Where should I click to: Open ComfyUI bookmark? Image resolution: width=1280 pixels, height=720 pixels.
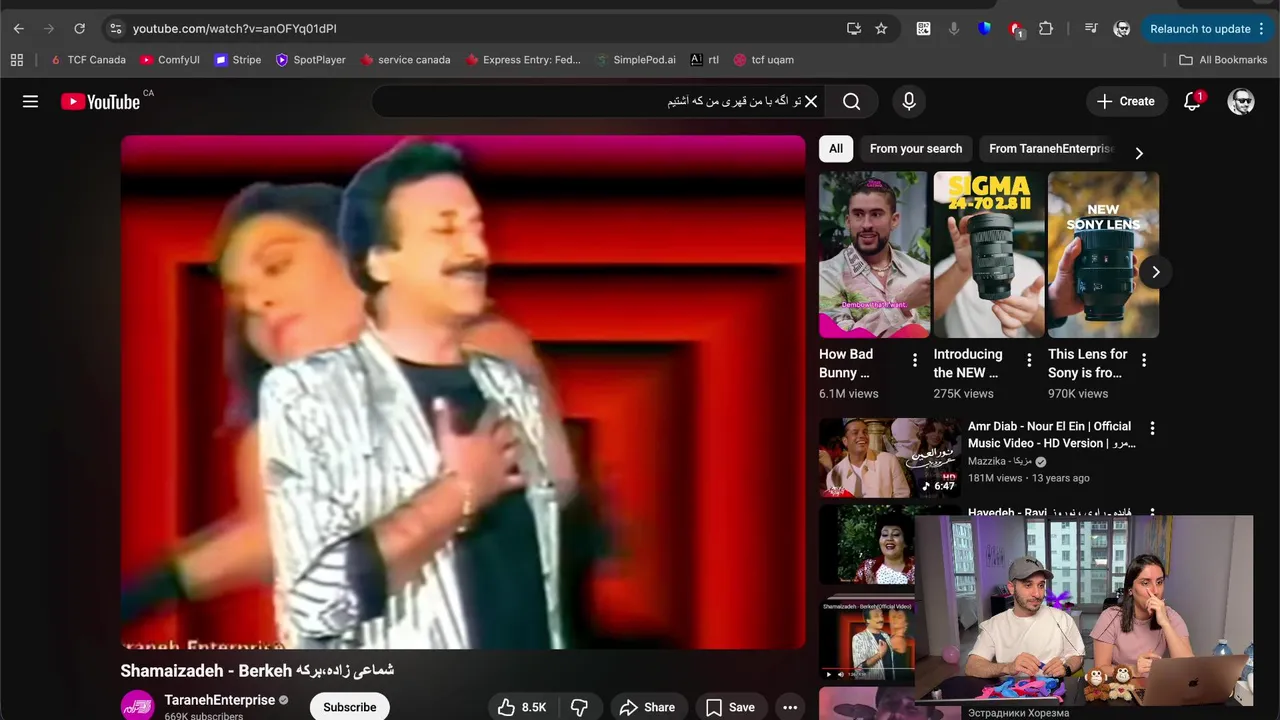170,60
